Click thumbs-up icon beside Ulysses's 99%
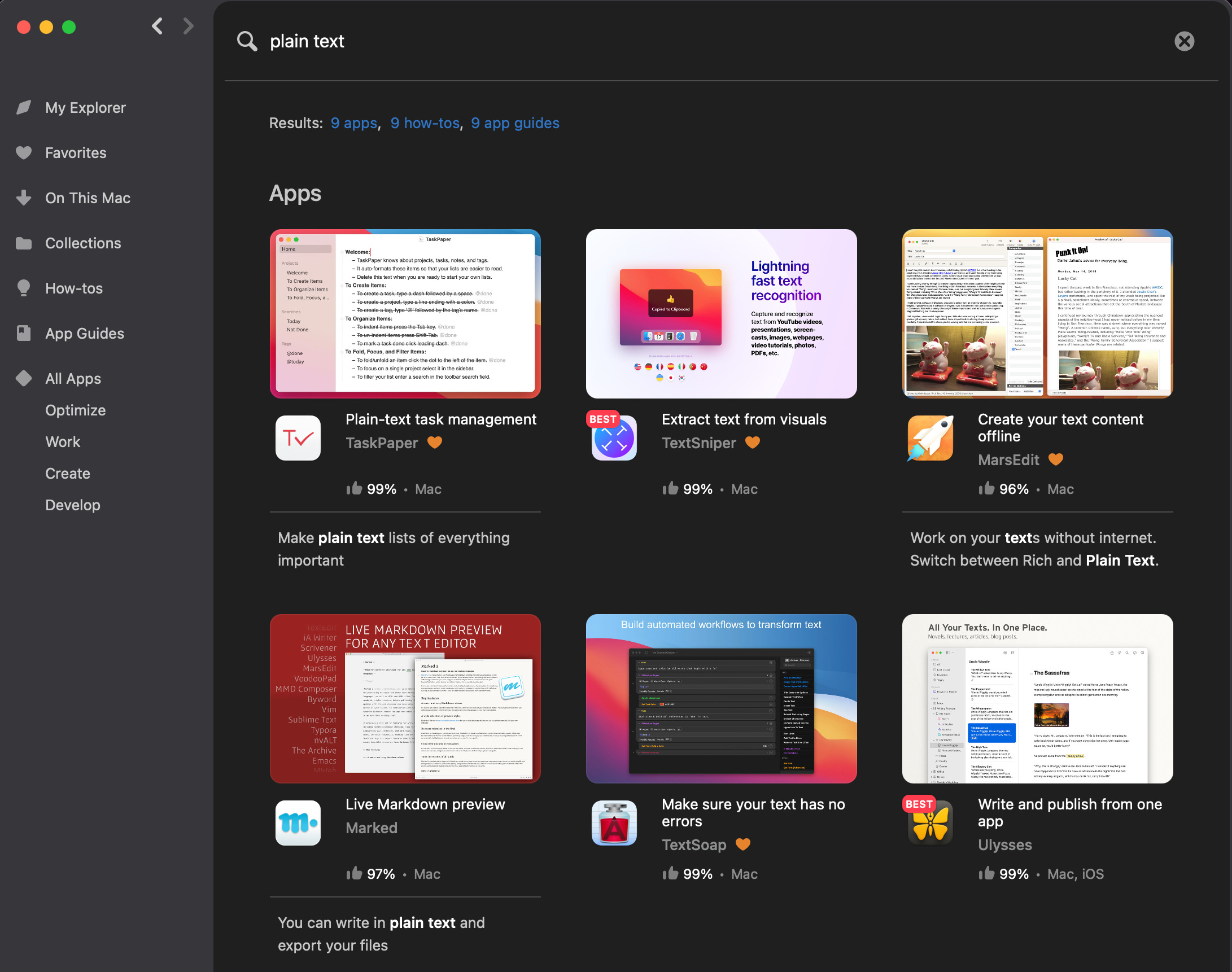The image size is (1232, 972). point(986,873)
